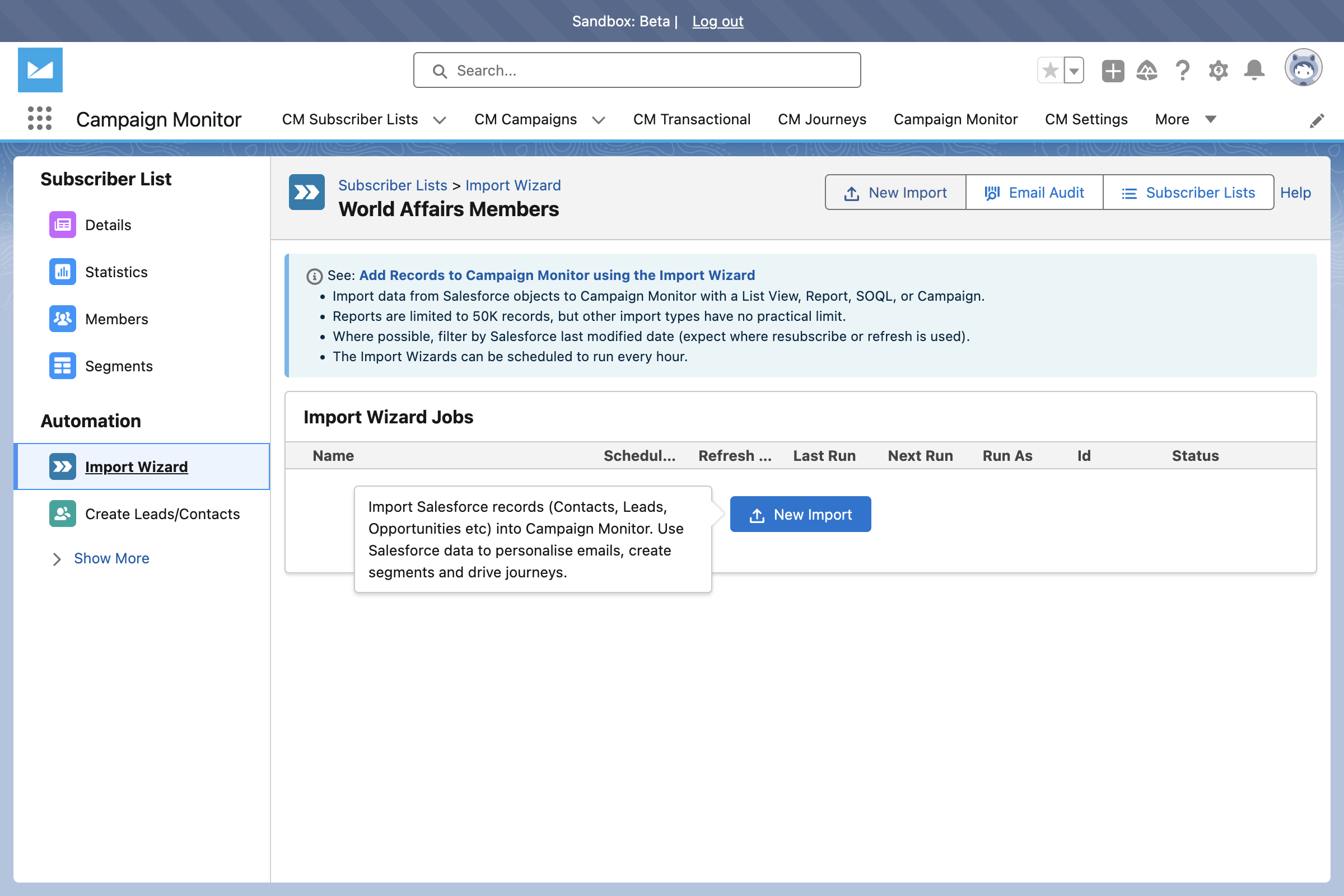The image size is (1344, 896).
Task: Click the Import Wizard Jobs heading
Action: tap(388, 417)
